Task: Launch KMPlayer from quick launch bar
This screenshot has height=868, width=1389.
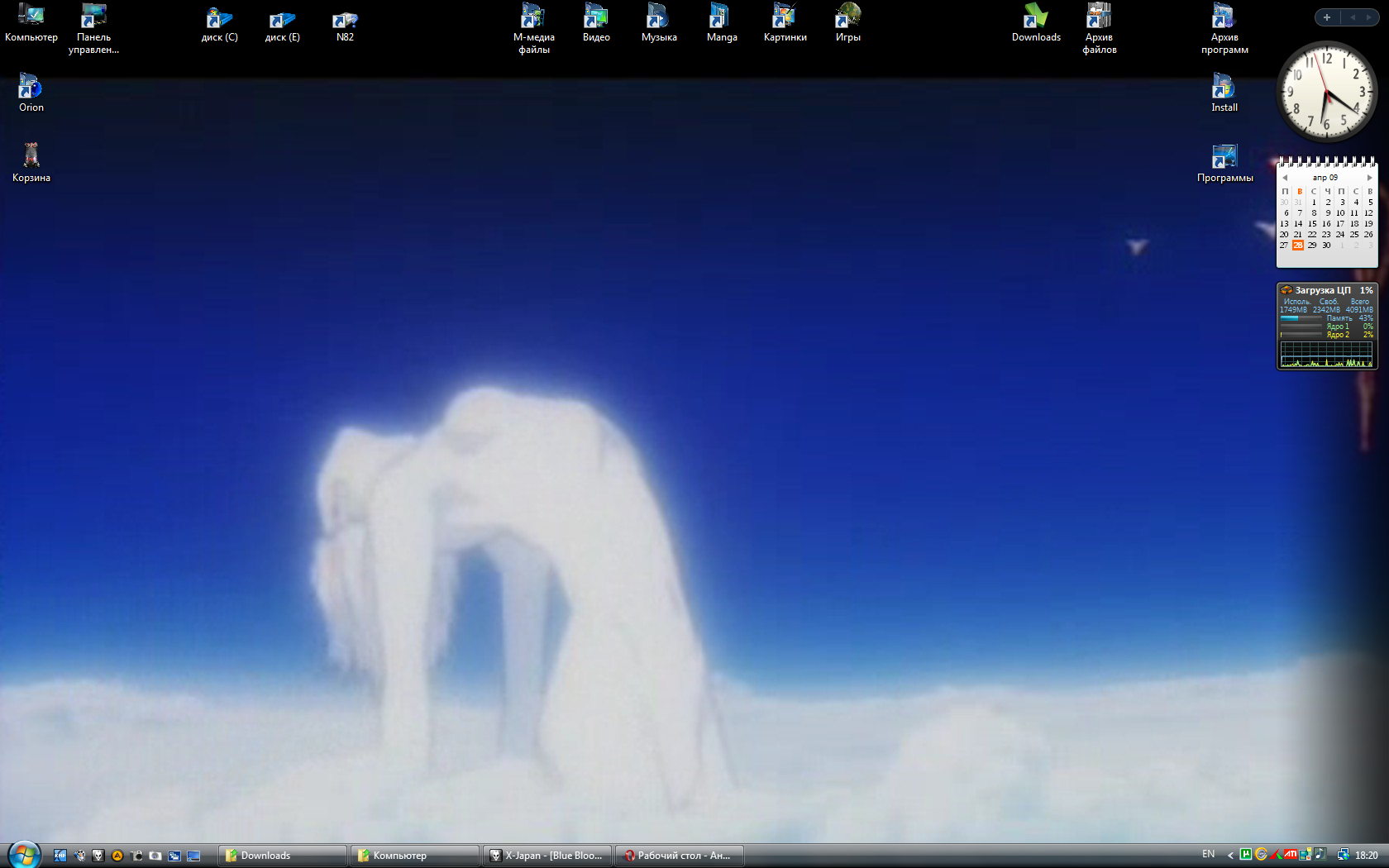Action: [60, 856]
